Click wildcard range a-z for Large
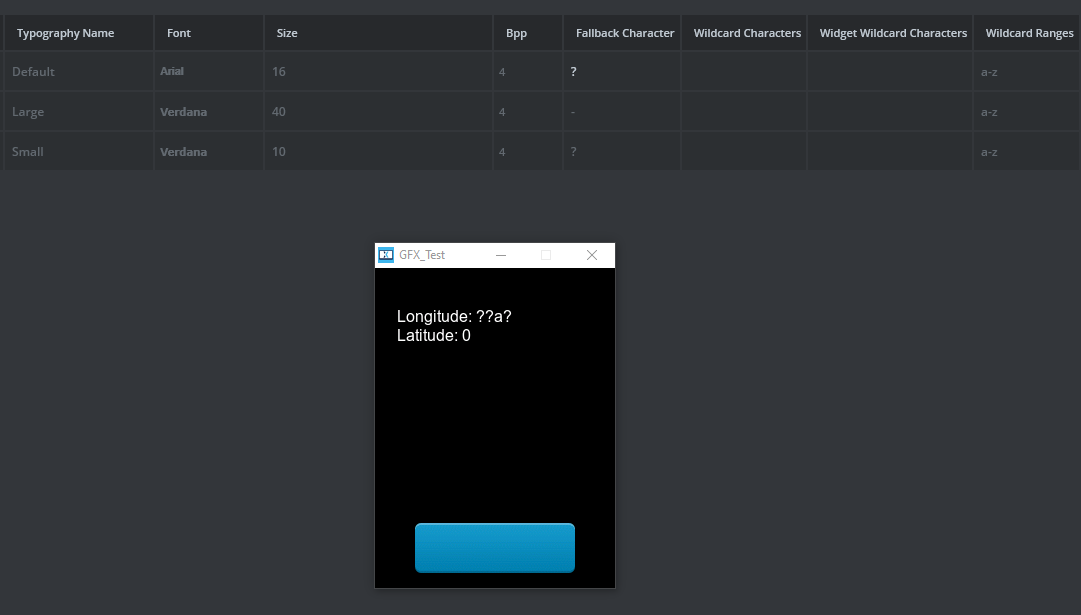Image resolution: width=1081 pixels, height=615 pixels. tap(1027, 112)
